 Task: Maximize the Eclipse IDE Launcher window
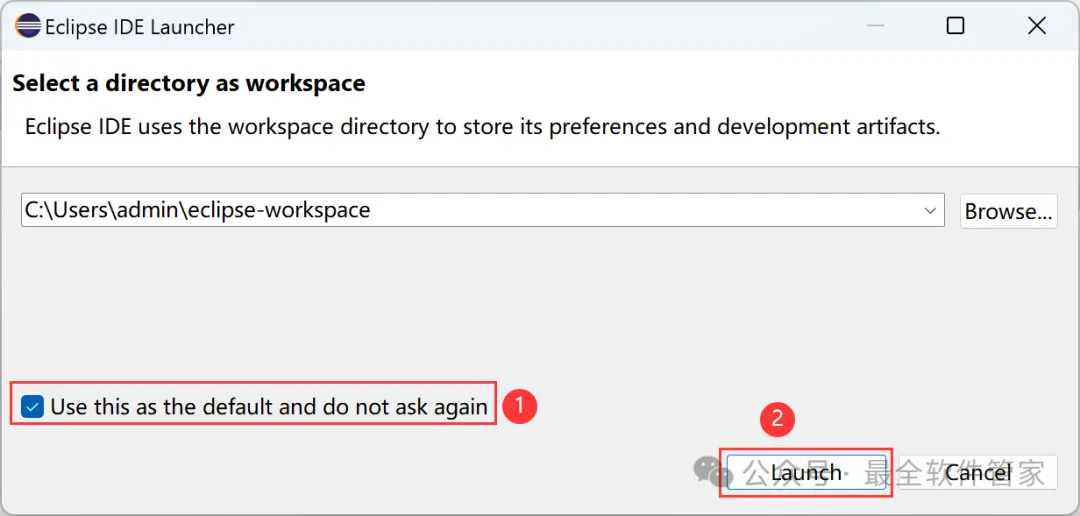click(955, 26)
